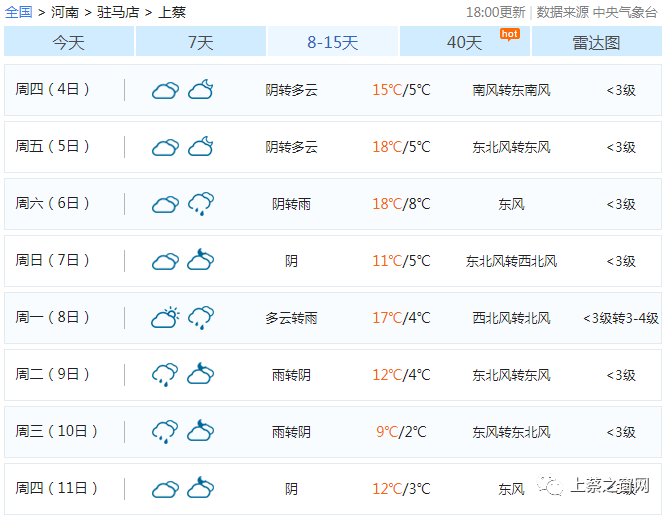Click 阴转雨 weather description
This screenshot has height=515, width=671.
291,204
